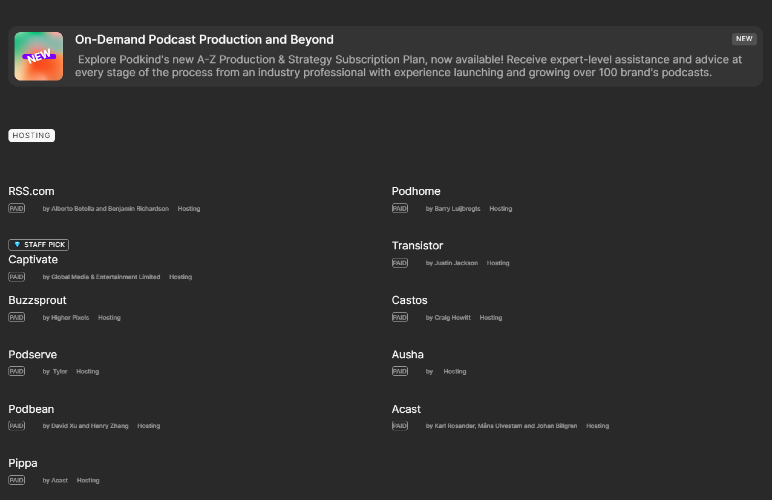Open the Podserve listing

[32, 354]
